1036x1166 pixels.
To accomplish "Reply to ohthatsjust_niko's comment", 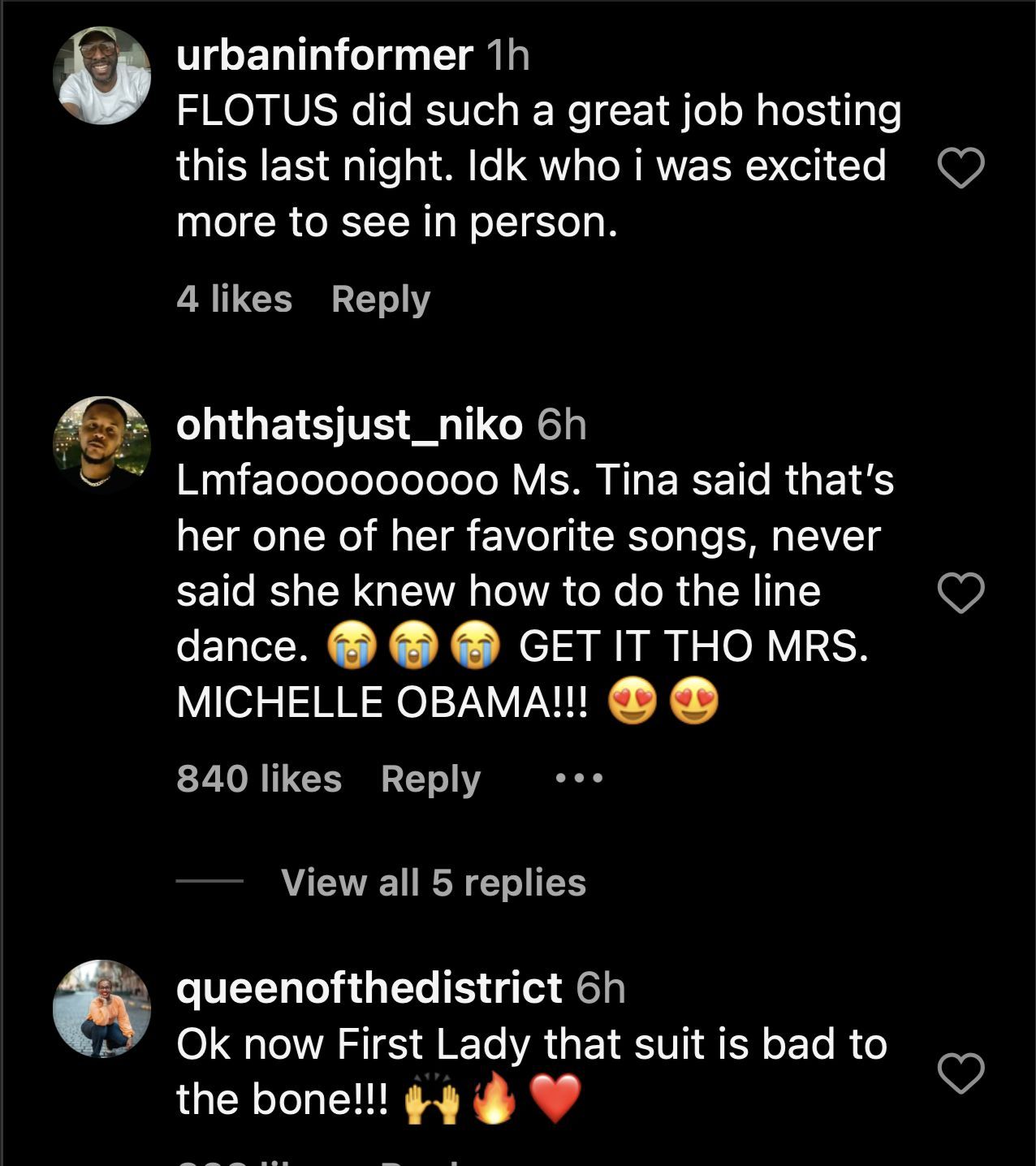I will (430, 779).
